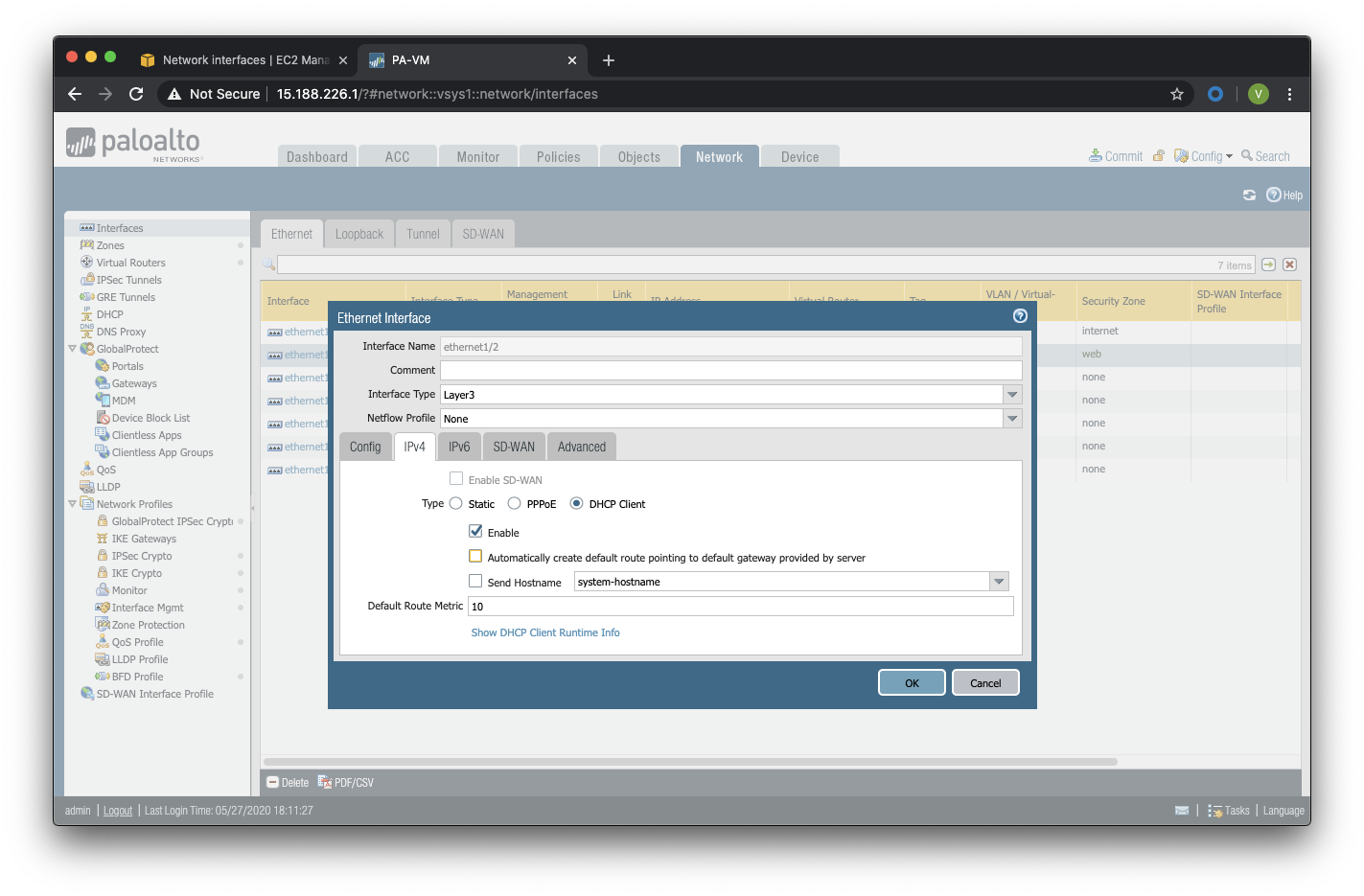The width and height of the screenshot is (1364, 896).
Task: Tick the Send Hostname checkbox
Action: tap(475, 581)
